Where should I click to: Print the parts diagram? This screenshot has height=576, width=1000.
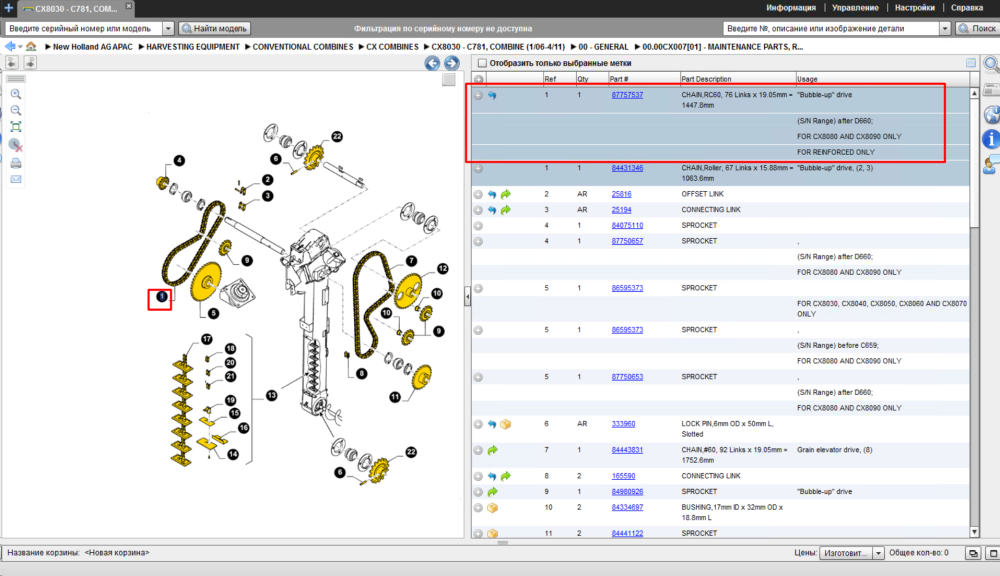[16, 163]
